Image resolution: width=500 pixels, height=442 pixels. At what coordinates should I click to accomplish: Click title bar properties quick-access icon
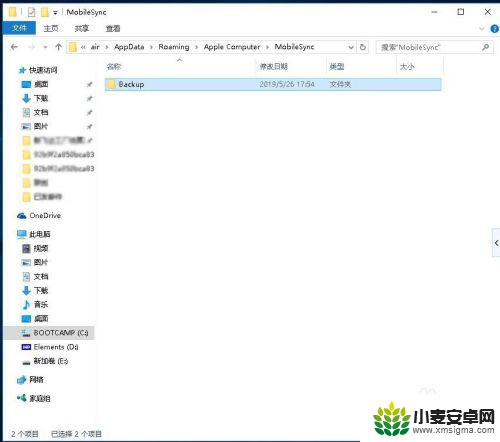pyautogui.click(x=31, y=12)
